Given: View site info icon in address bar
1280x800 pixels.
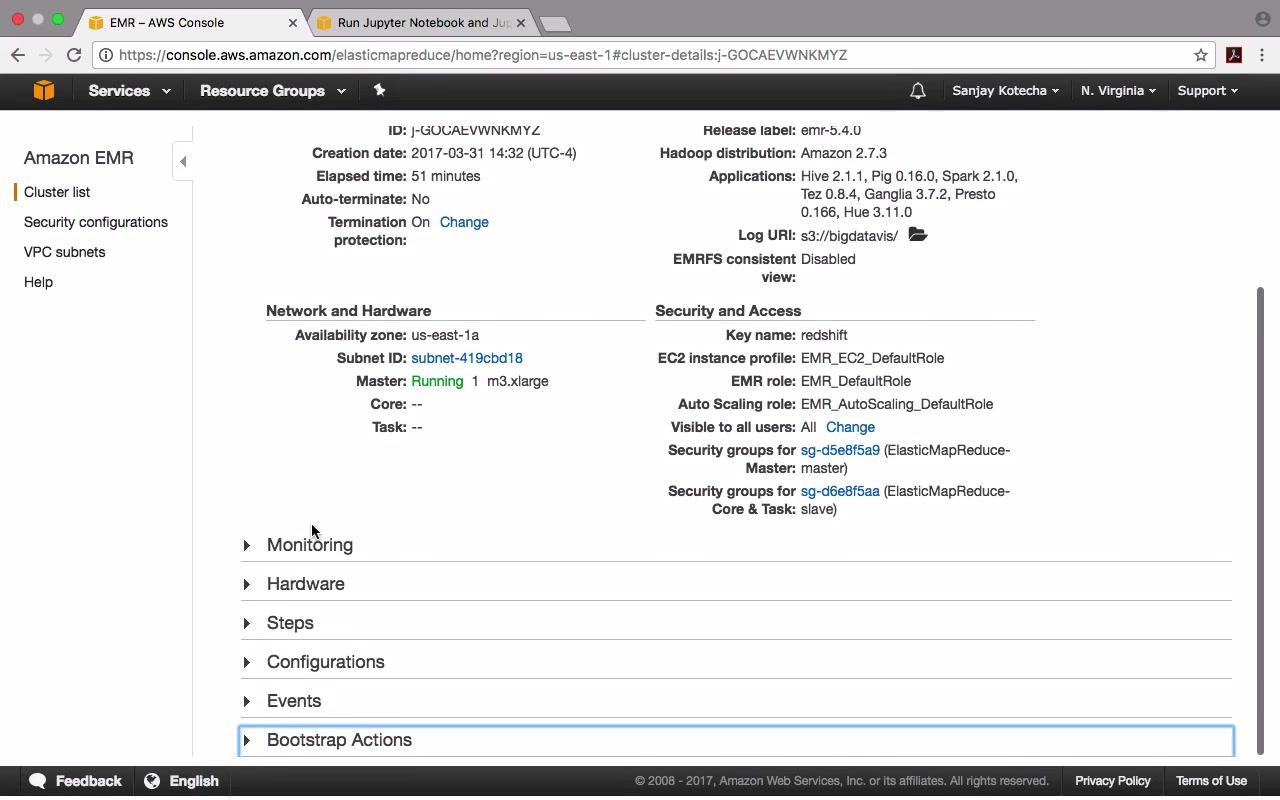Looking at the screenshot, I should pyautogui.click(x=106, y=55).
